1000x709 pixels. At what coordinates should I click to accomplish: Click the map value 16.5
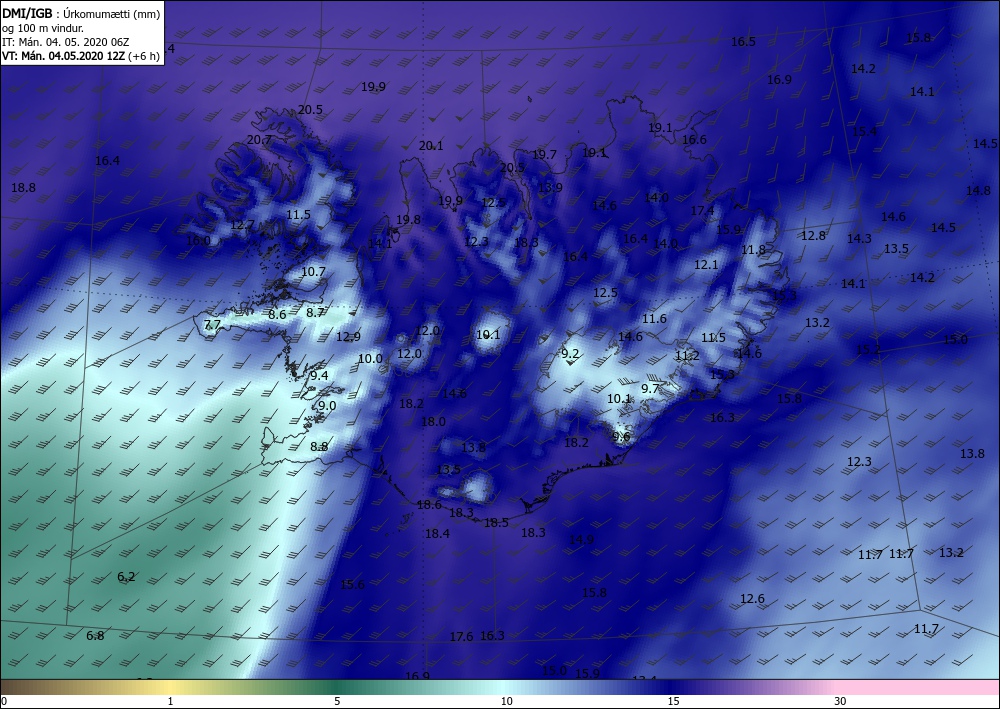point(743,42)
